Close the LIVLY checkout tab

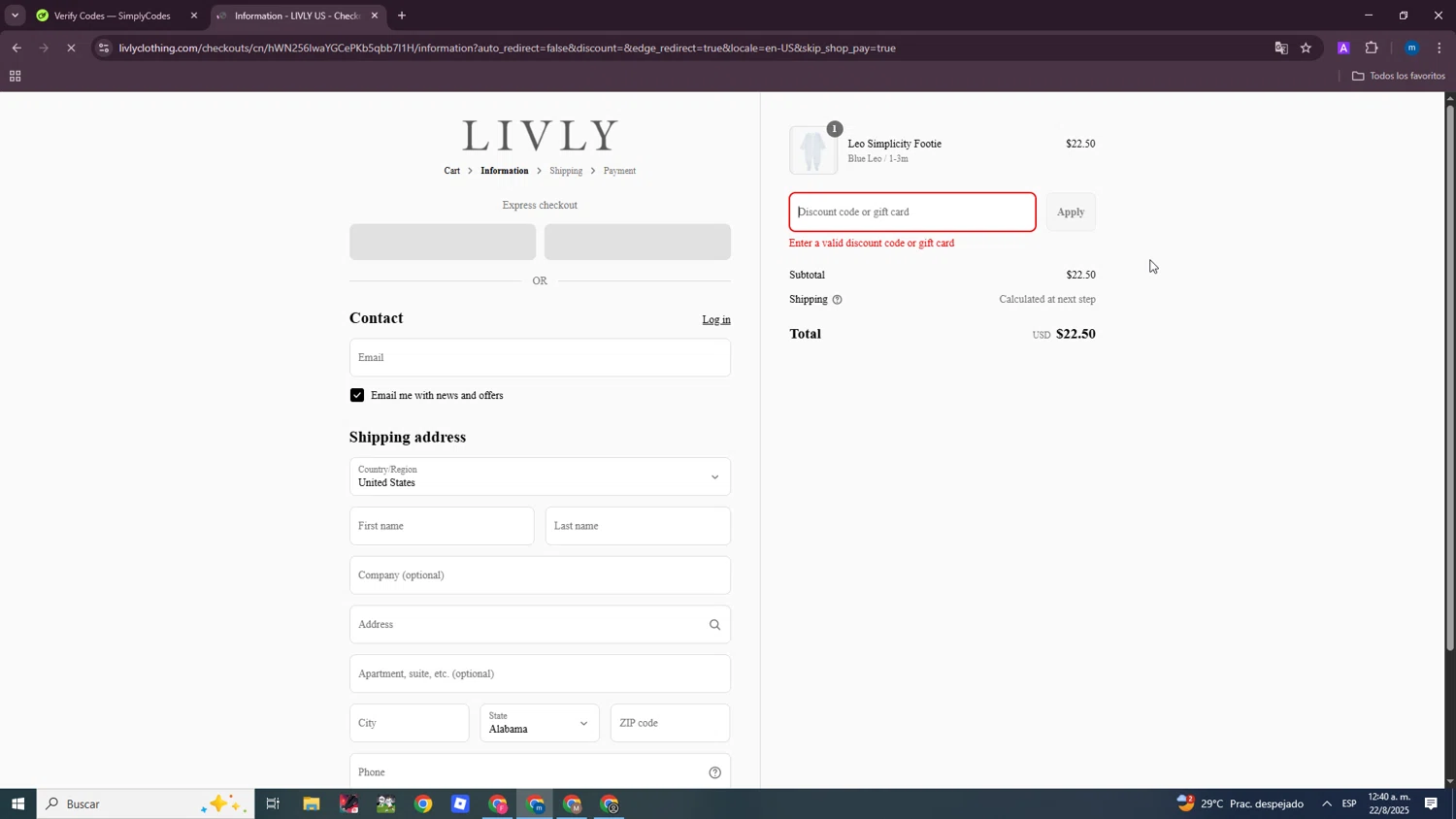[x=375, y=16]
